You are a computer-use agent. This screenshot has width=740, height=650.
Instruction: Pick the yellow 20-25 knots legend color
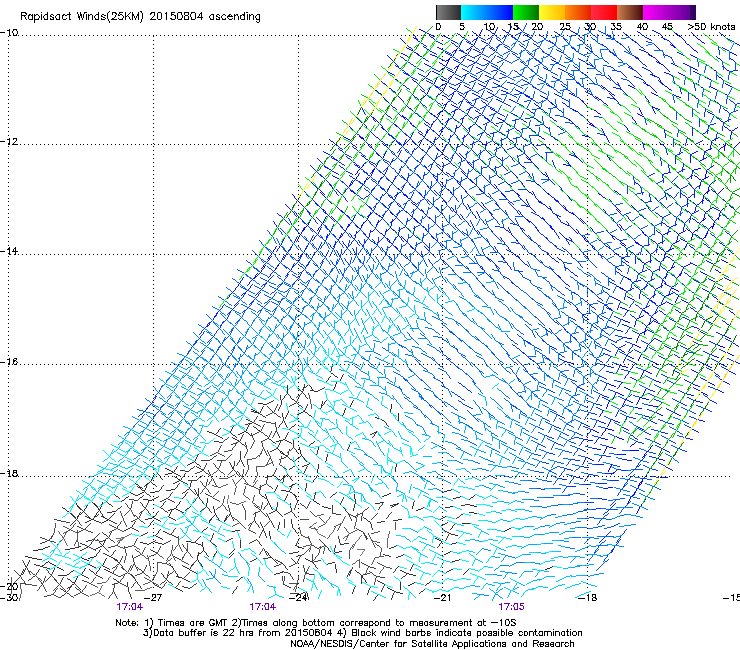click(552, 12)
